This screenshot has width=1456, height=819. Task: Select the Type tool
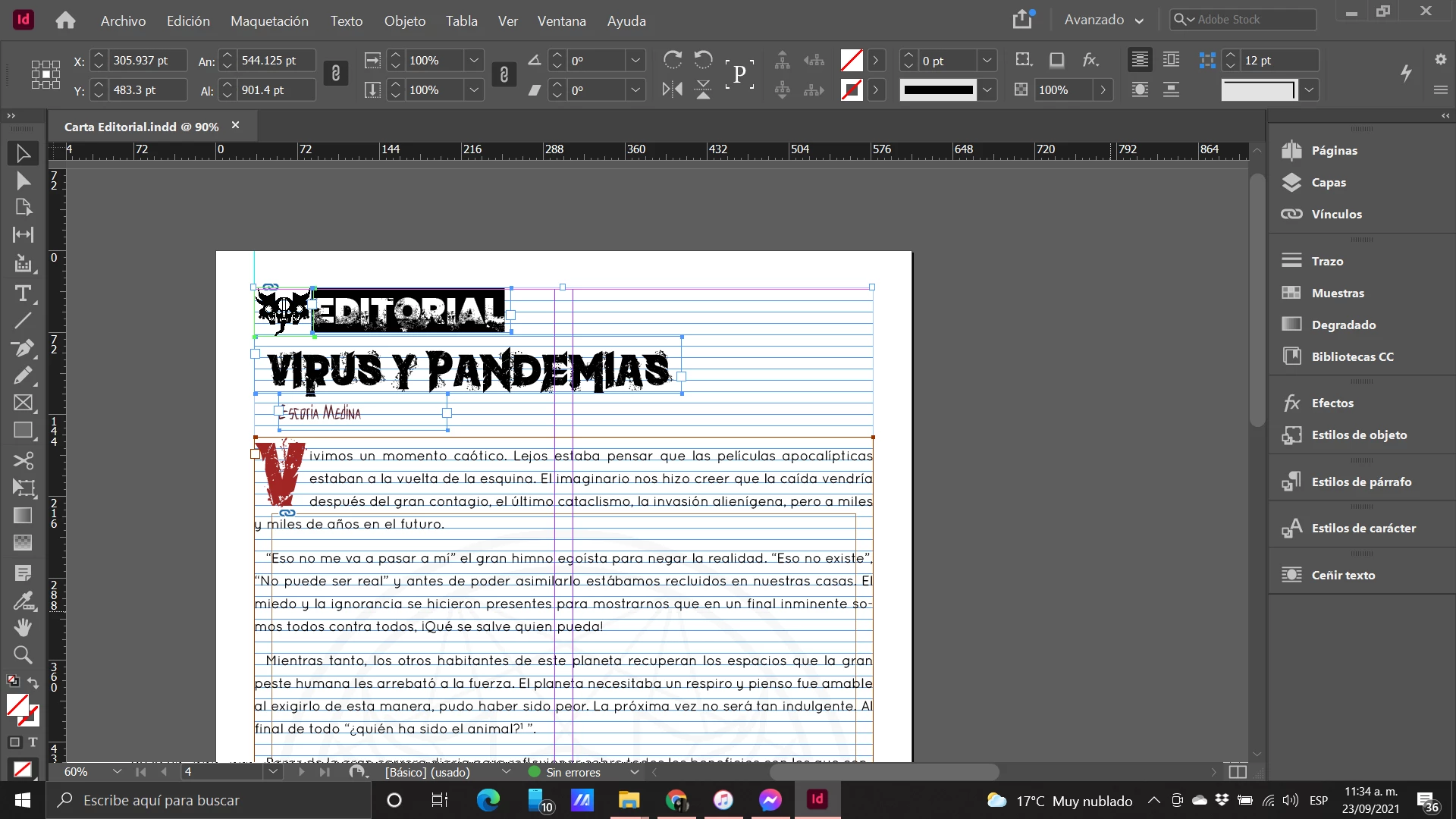[23, 293]
